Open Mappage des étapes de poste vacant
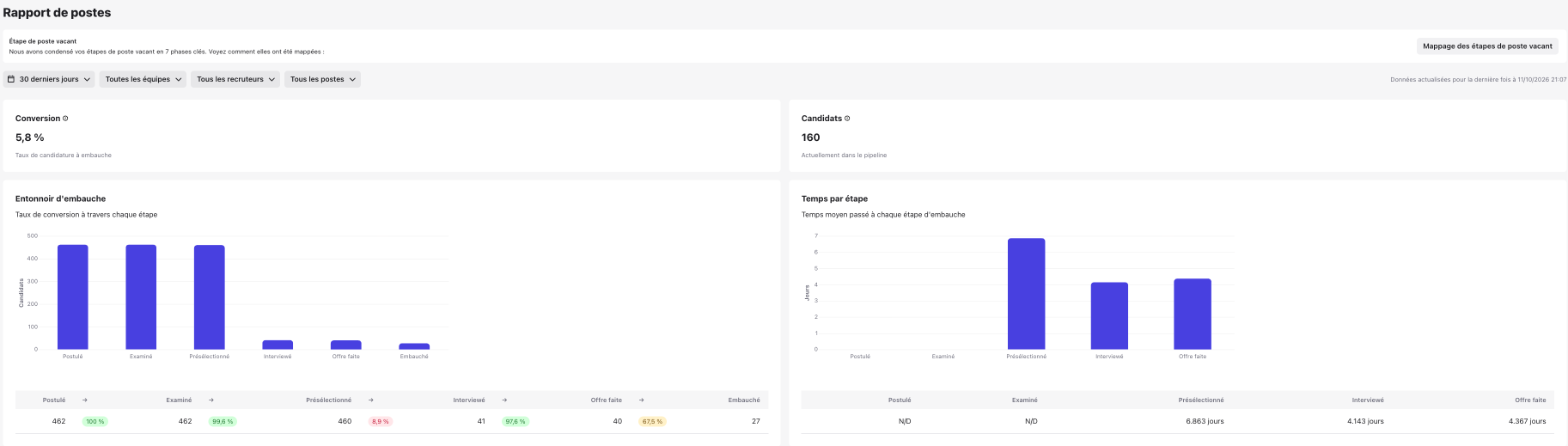This screenshot has height=446, width=1568. pos(1487,46)
